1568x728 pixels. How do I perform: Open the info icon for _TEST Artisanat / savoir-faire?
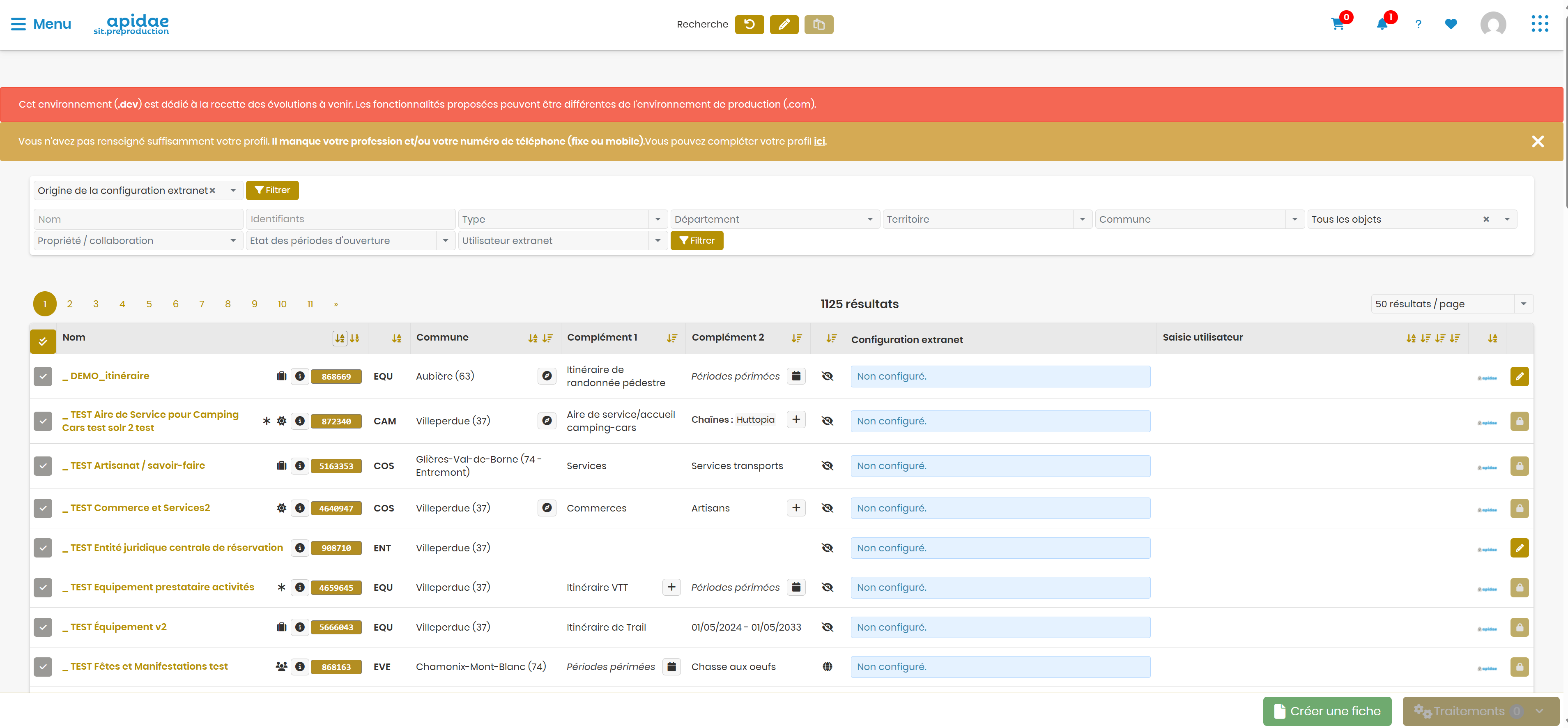pyautogui.click(x=299, y=465)
